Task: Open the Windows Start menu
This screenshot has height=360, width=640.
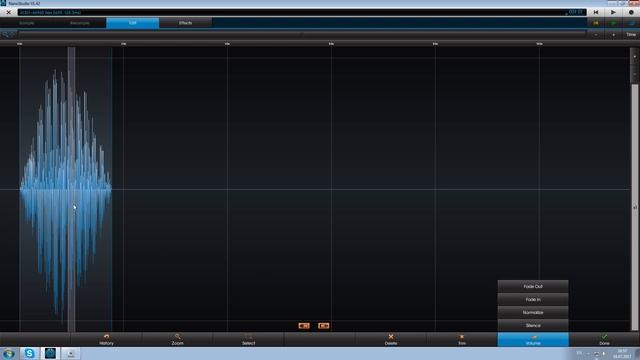Action: pos(9,353)
